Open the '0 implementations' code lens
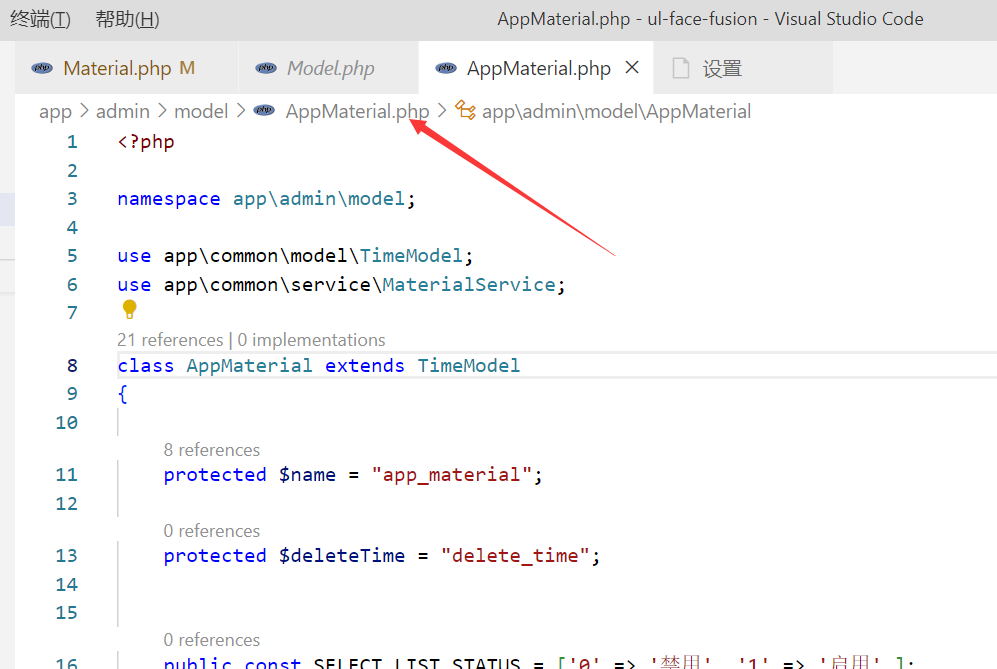 point(311,340)
